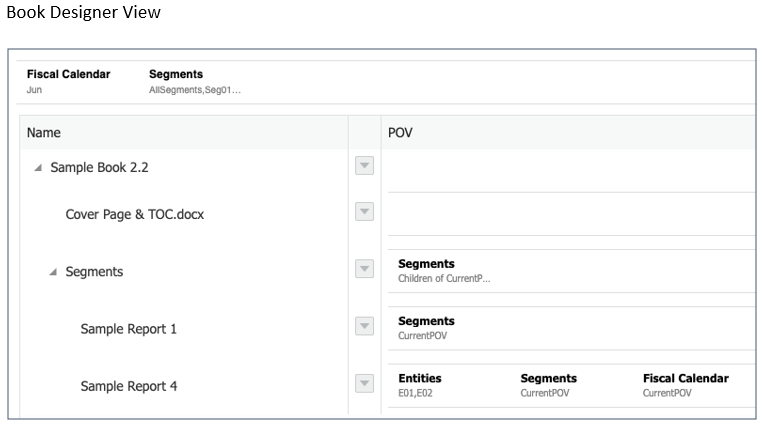Open the dropdown arrow for the Segments section

tap(365, 269)
